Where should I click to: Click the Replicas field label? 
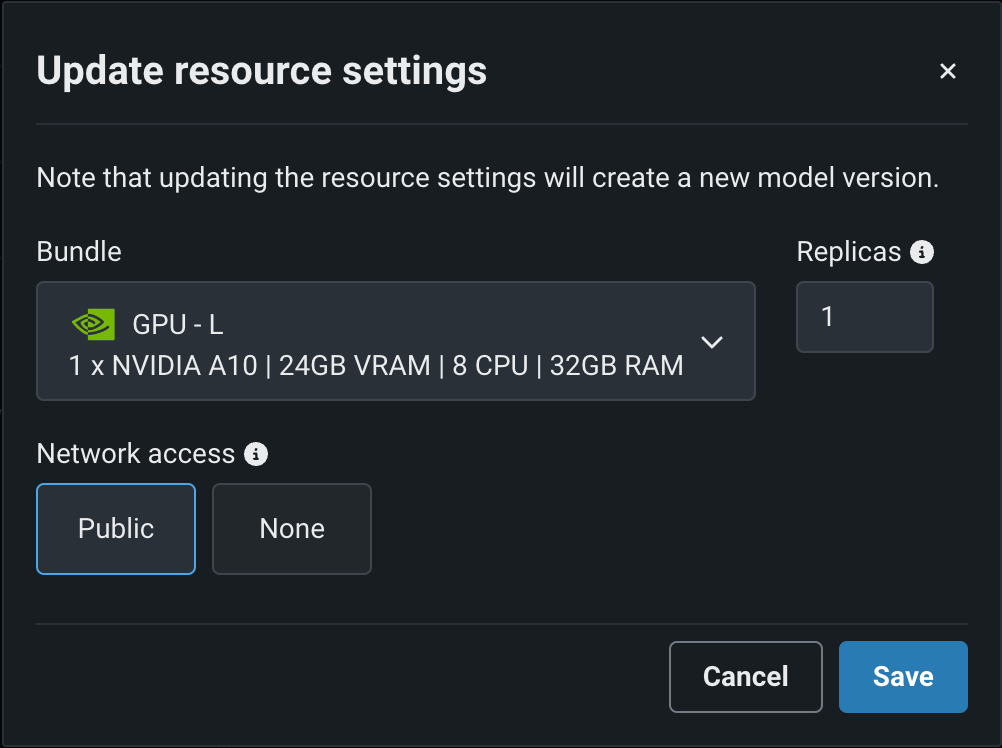(x=849, y=252)
